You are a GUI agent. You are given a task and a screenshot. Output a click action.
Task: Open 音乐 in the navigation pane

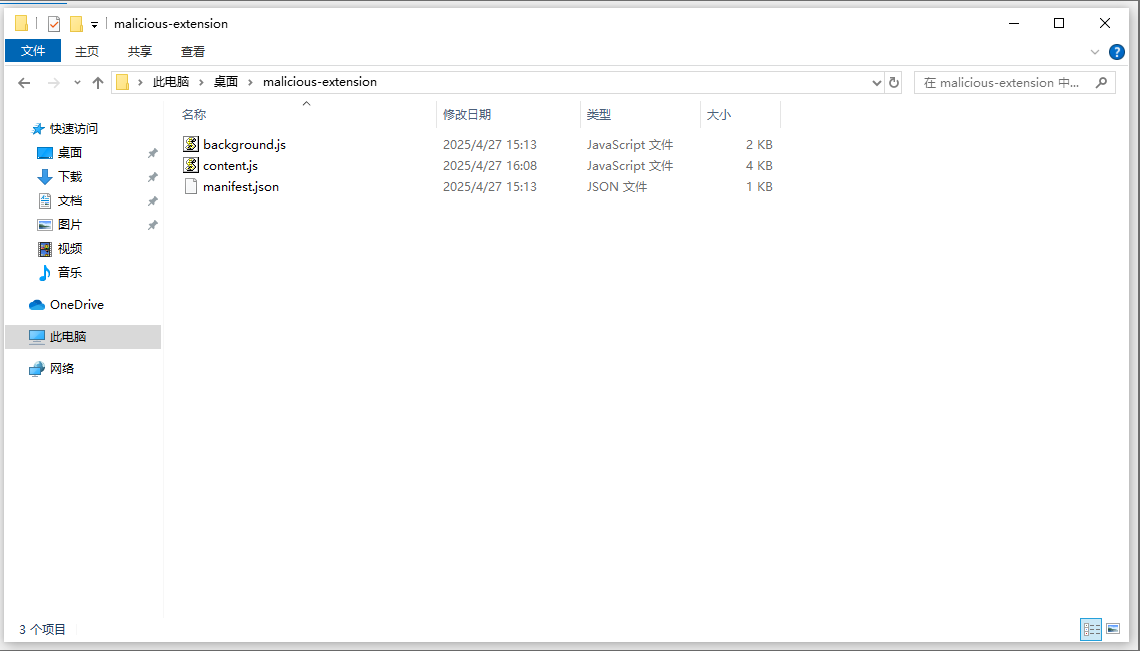(70, 272)
